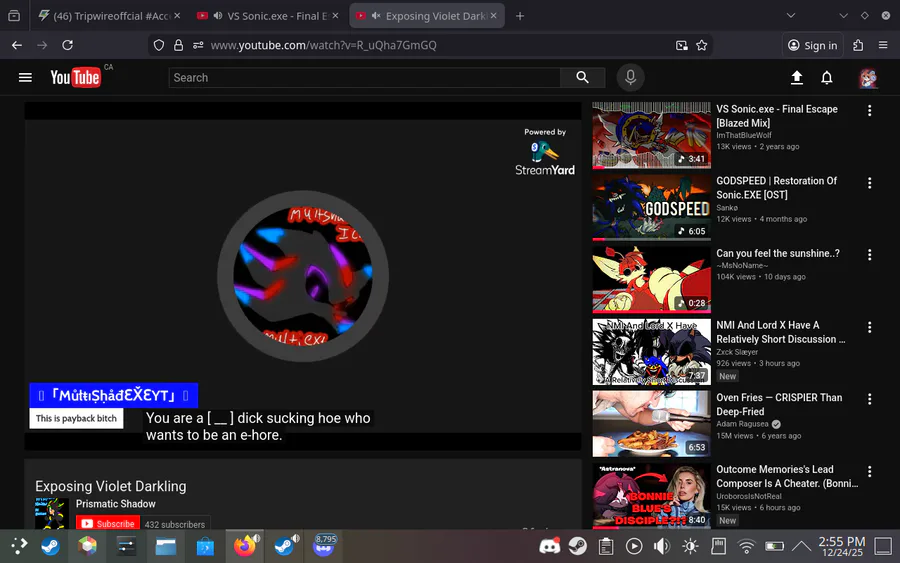
Task: Open the clipboard tray icon
Action: (x=606, y=546)
